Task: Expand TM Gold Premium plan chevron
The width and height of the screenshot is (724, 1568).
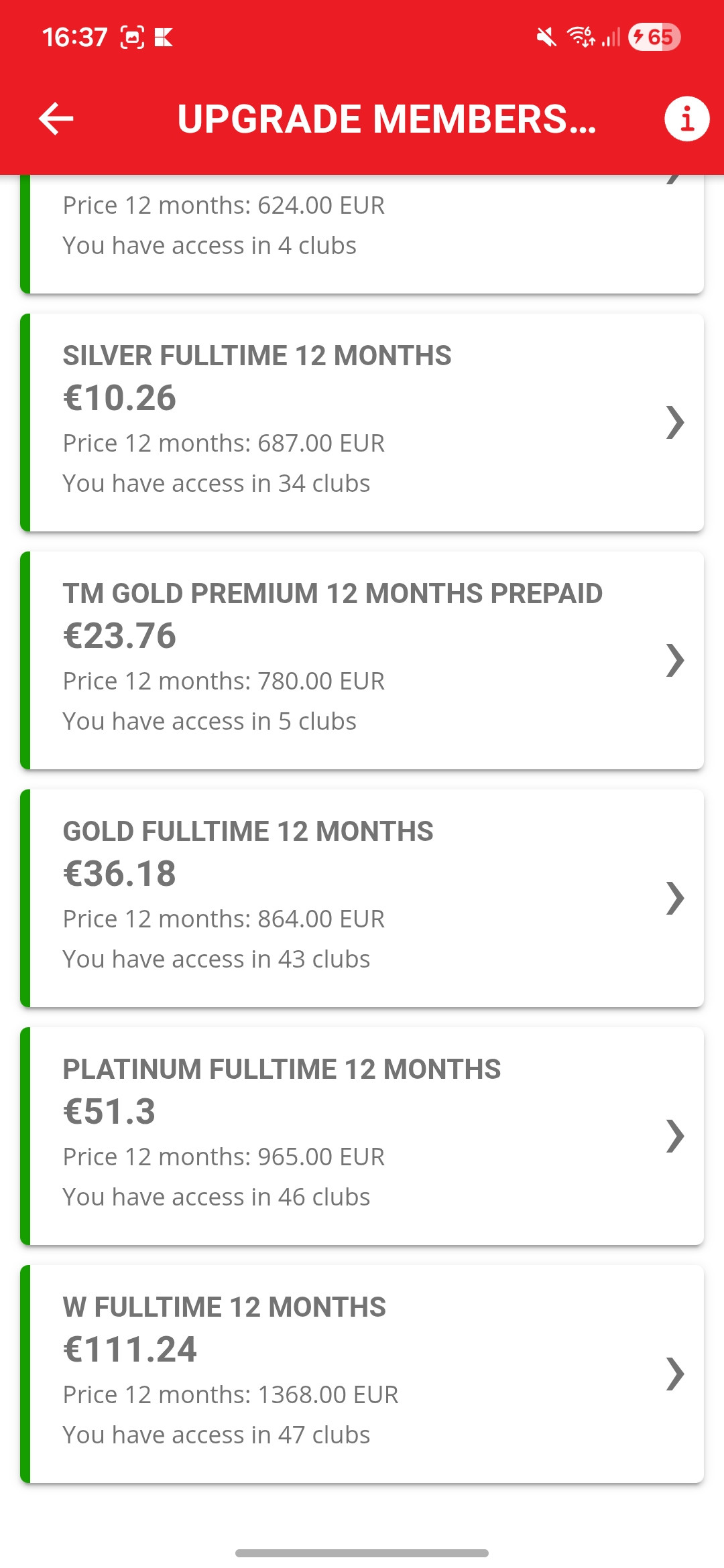Action: point(675,660)
